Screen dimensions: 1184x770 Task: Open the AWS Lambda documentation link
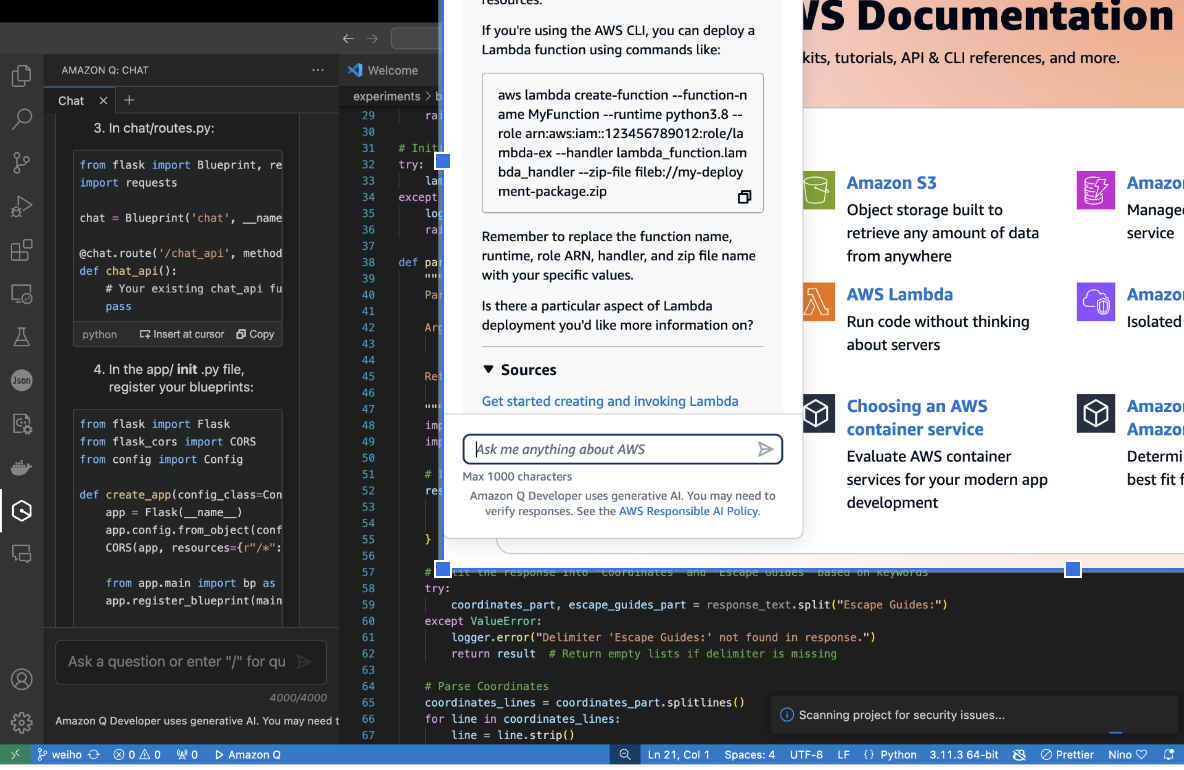pos(899,294)
